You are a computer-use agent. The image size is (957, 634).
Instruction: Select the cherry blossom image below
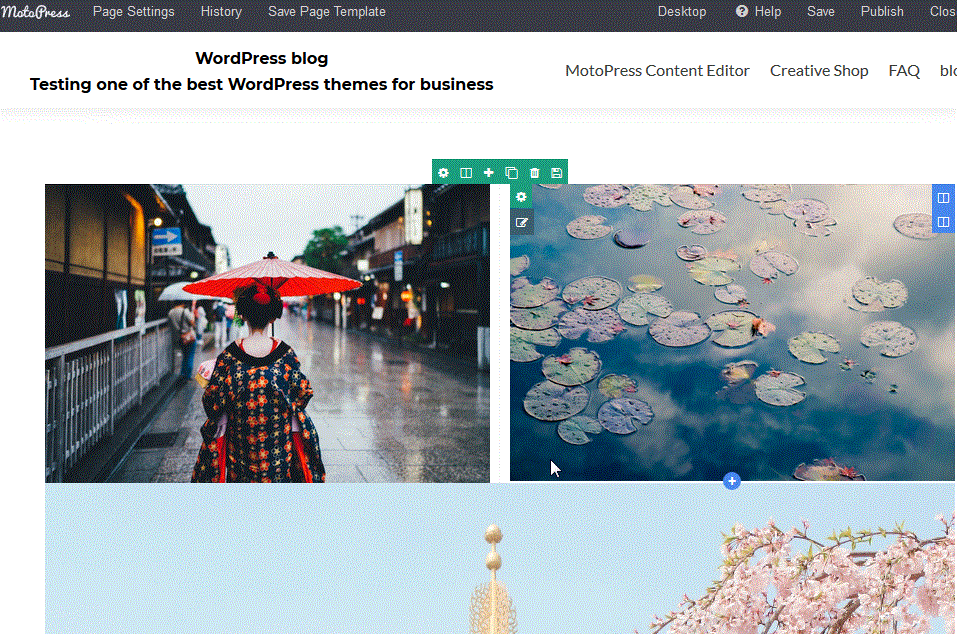500,558
